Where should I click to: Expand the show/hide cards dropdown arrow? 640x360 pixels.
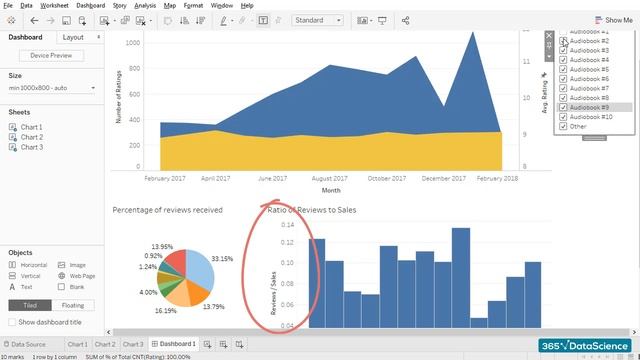[x=371, y=20]
